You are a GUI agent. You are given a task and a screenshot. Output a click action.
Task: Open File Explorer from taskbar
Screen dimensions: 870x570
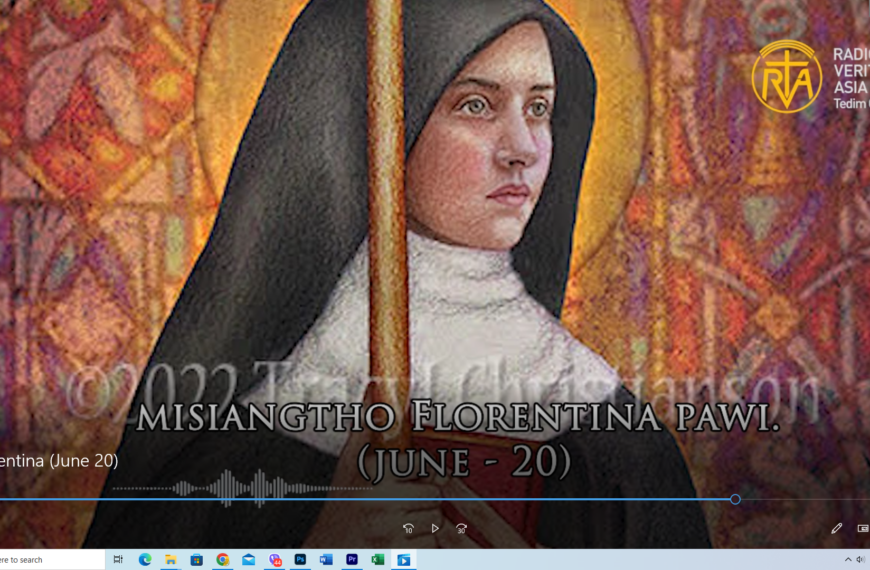click(x=170, y=559)
